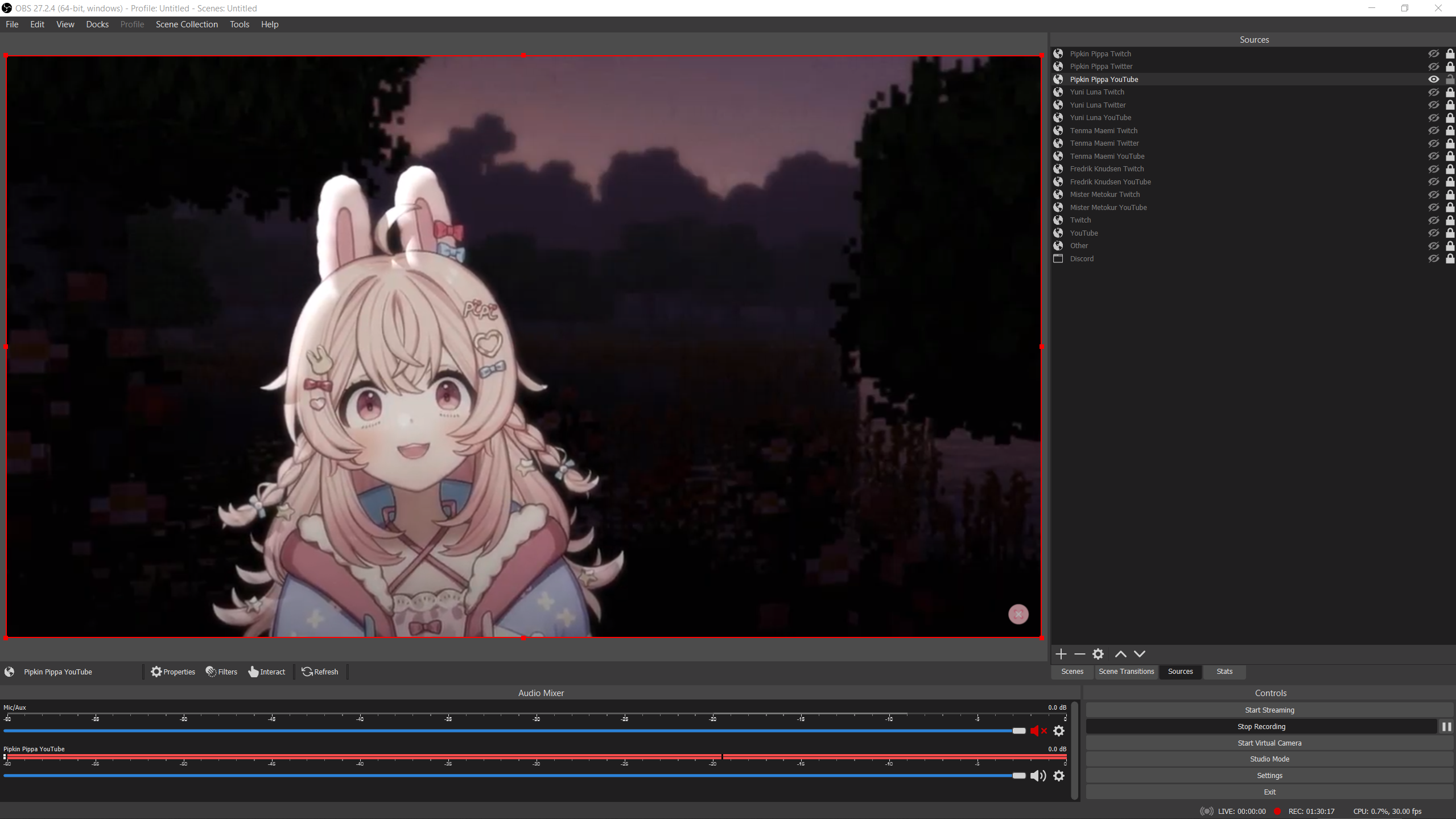Screen dimensions: 1456x819
Task: Switch to the Scene Transitions tab
Action: (x=1126, y=672)
